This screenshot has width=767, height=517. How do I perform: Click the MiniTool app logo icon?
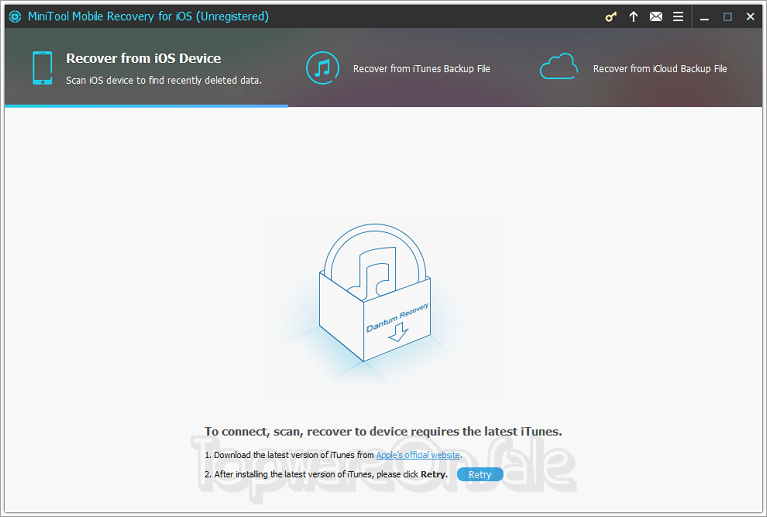(15, 17)
